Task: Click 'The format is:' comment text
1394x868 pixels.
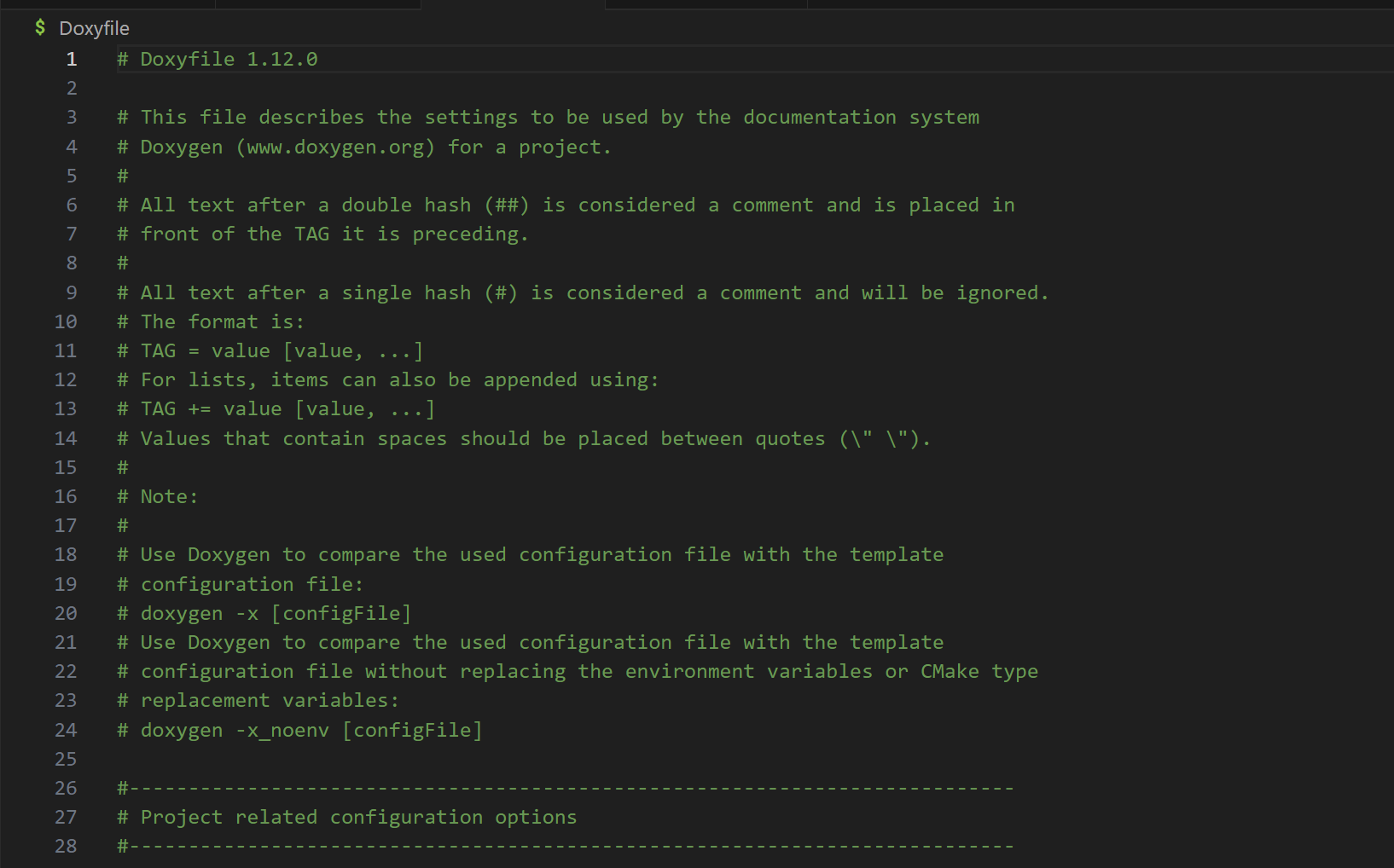Action: click(222, 321)
